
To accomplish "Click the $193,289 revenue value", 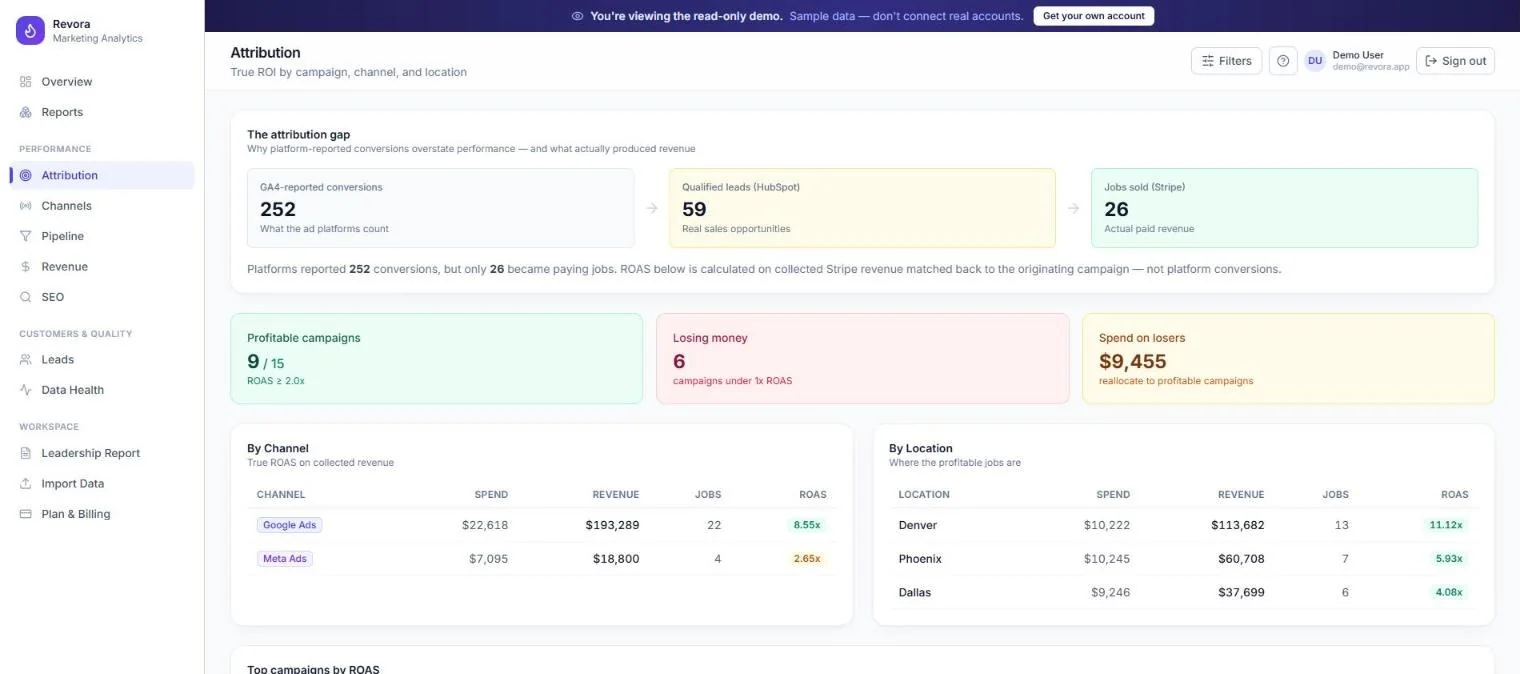I will point(612,525).
